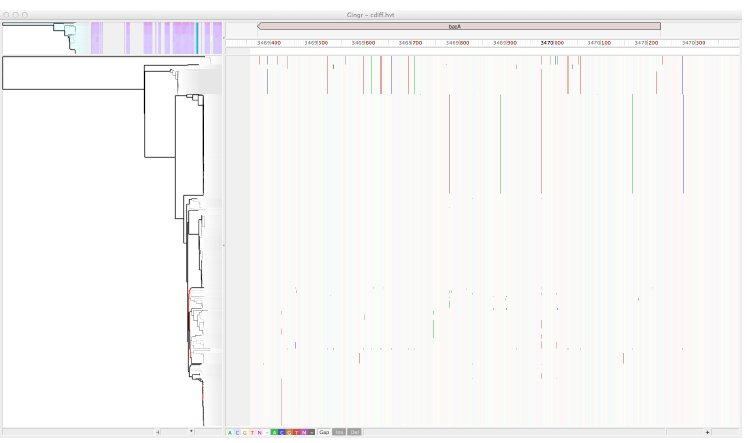Click the cyan position marker in the overview
Screen dimensions: 747x443
click(x=197, y=38)
